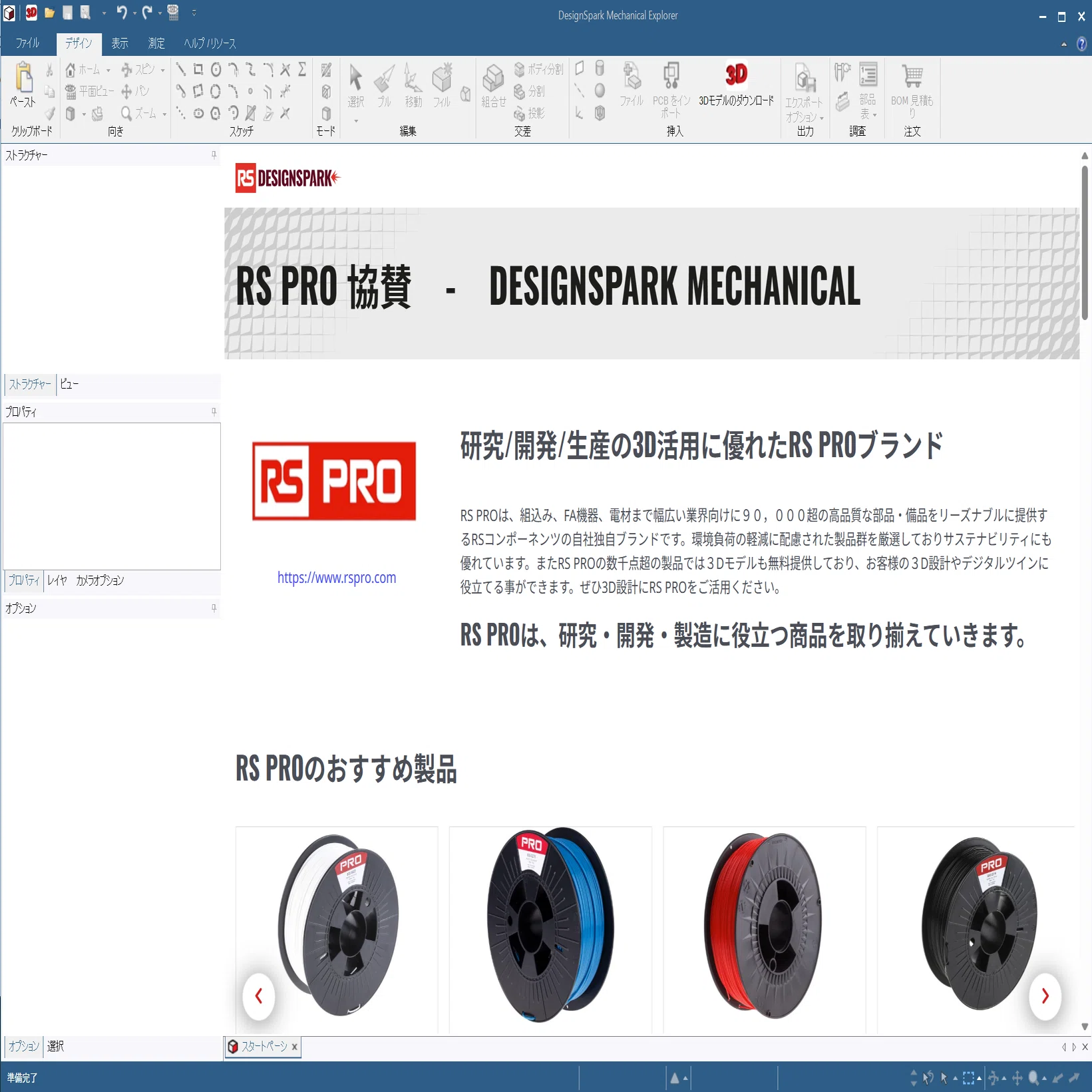Click the Open folder quick-access icon
Viewport: 1092px width, 1092px height.
coord(49,13)
